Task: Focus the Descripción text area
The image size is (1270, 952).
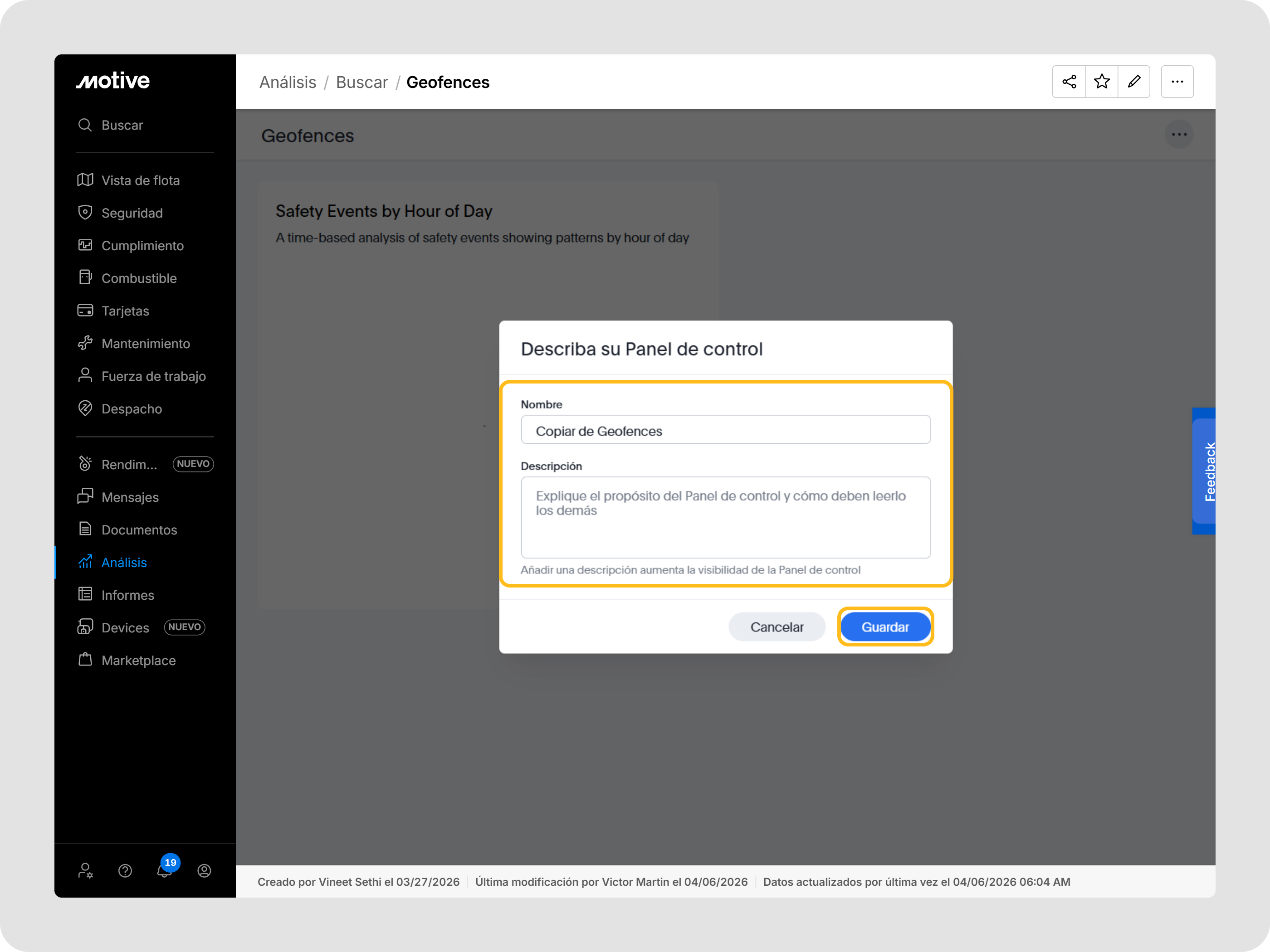Action: [725, 517]
